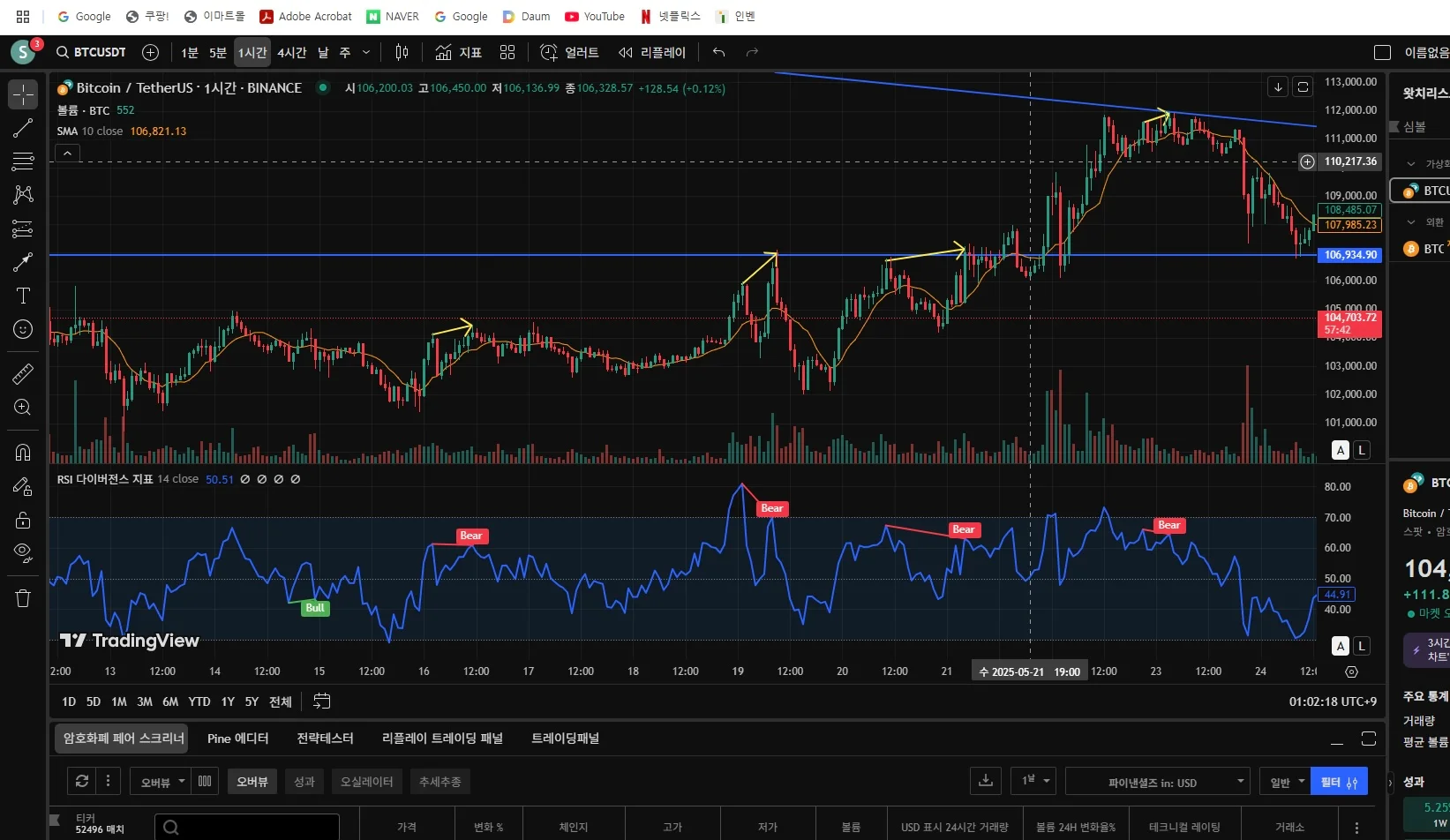Select the trend line drawing tool
This screenshot has width=1450, height=840.
coord(23,129)
